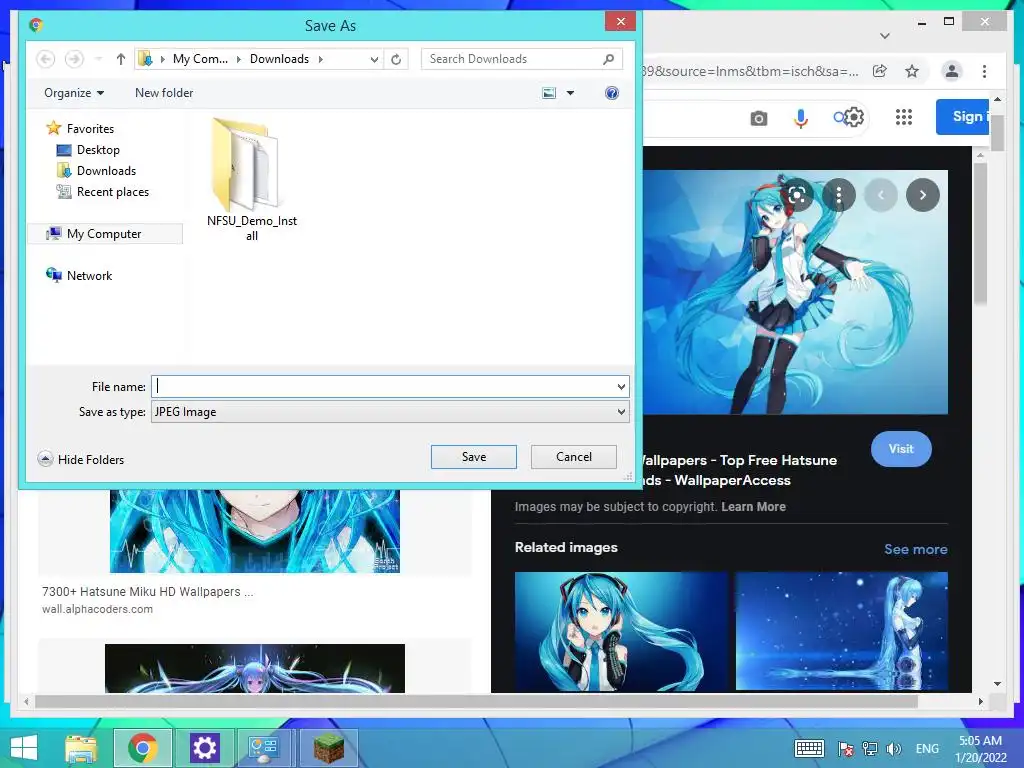Go forward in the Save As dialog
Viewport: 1024px width, 768px height.
[74, 59]
